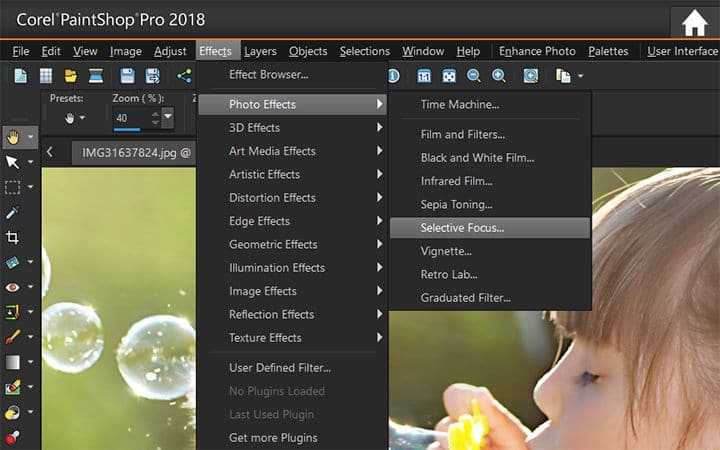Select the Red Eye tool
The width and height of the screenshot is (720, 450).
pyautogui.click(x=12, y=287)
